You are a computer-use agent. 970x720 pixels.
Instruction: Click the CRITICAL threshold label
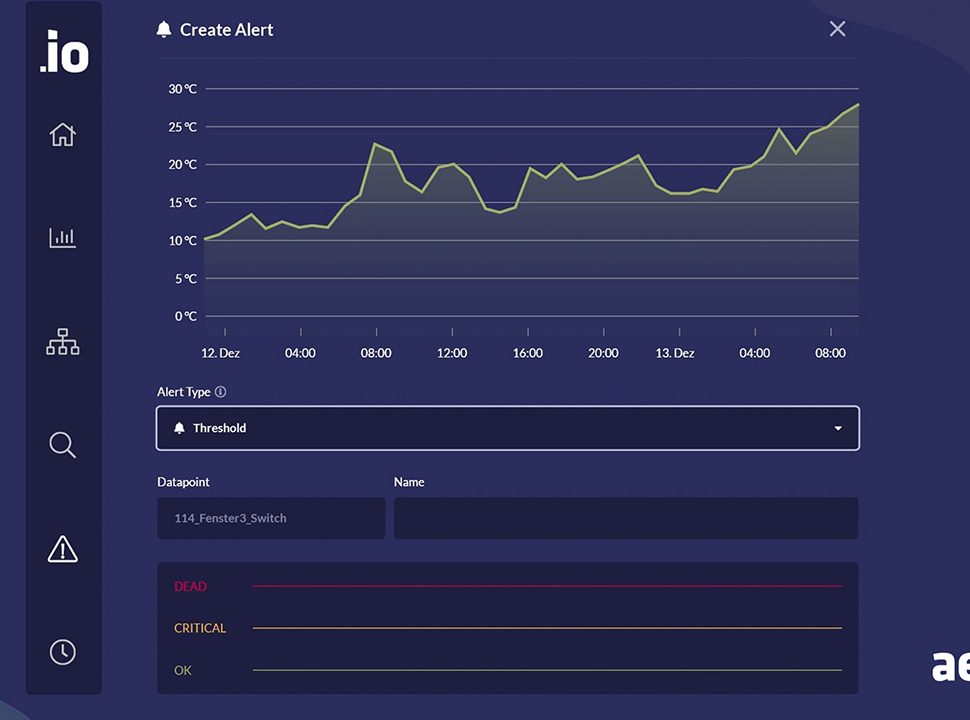click(200, 628)
